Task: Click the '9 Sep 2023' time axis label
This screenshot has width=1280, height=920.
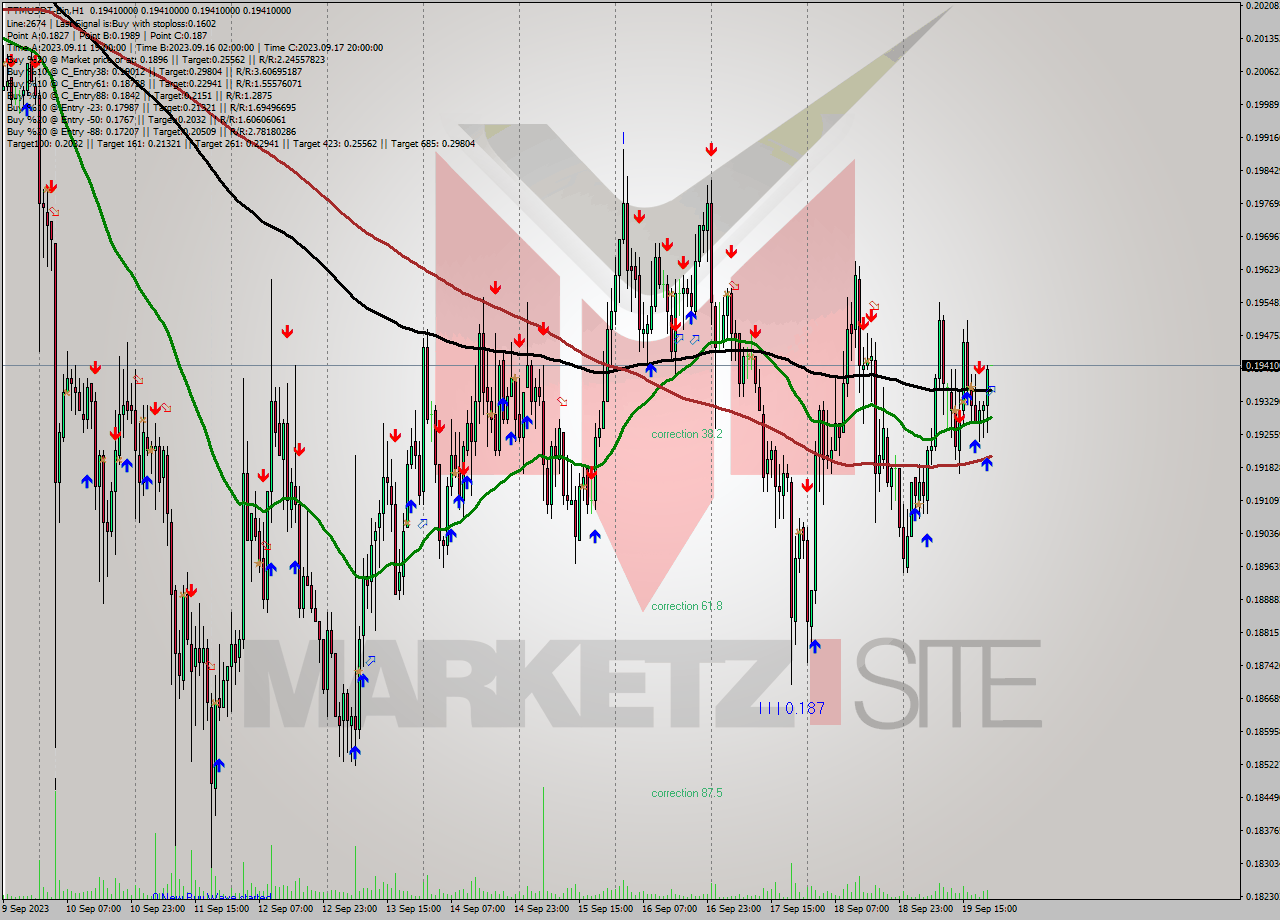Action: [26, 909]
